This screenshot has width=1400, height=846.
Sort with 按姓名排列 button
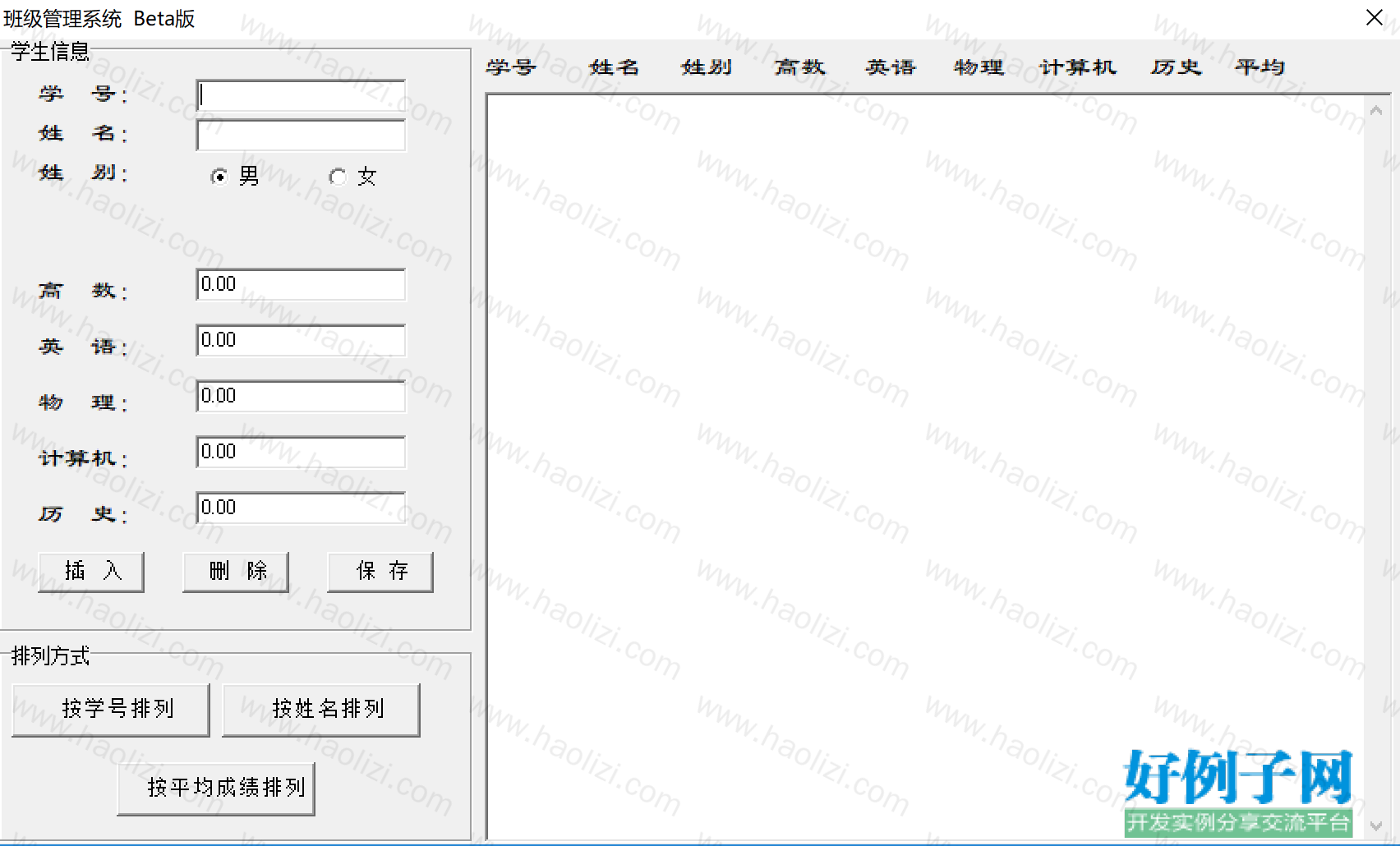(x=321, y=710)
